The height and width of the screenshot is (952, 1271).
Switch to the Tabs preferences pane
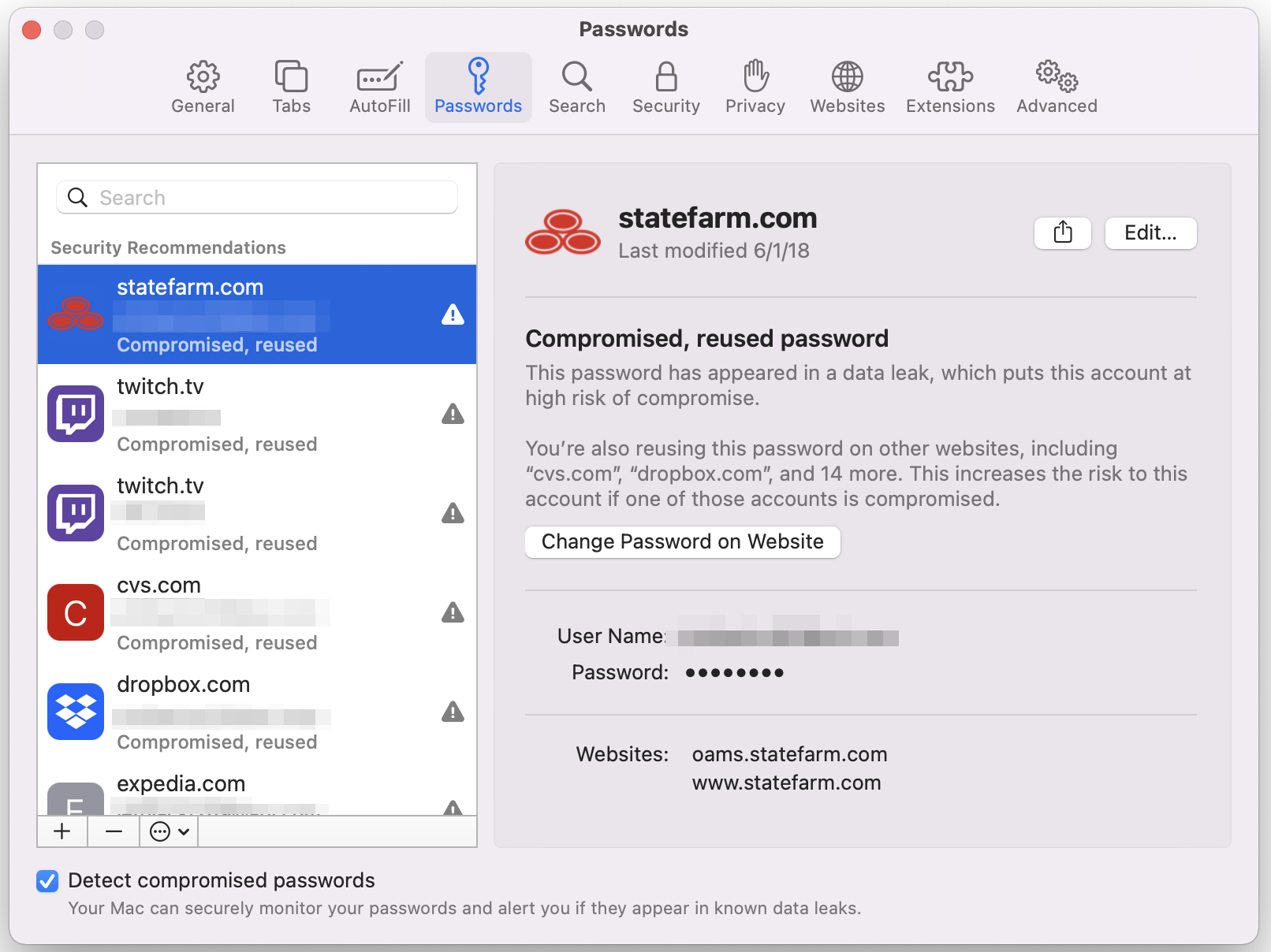291,87
